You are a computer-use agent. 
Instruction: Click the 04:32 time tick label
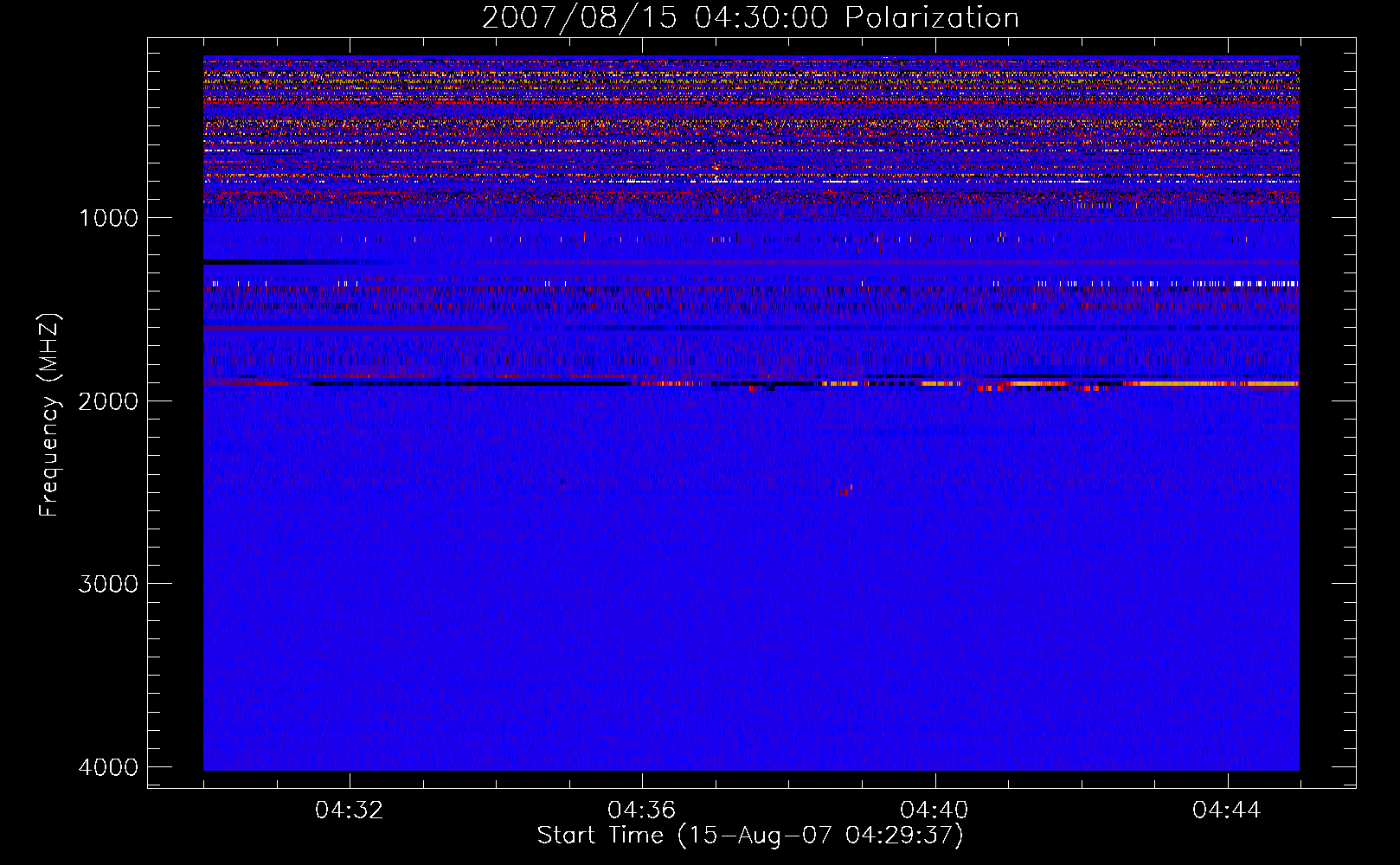click(349, 811)
